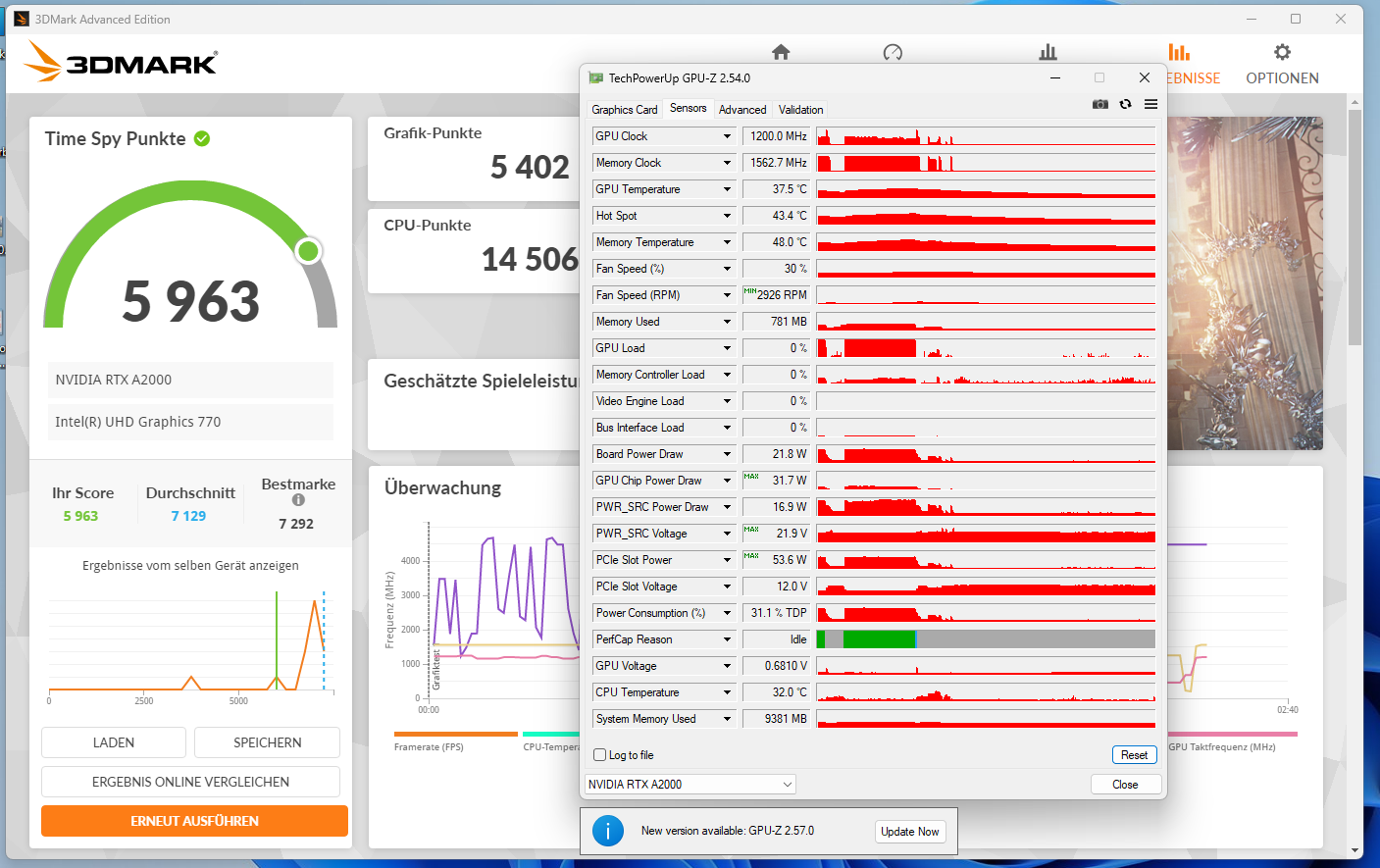The height and width of the screenshot is (868, 1380).
Task: Click Ergebnisse vom selben Gerät anzeigen
Action: click(x=190, y=566)
